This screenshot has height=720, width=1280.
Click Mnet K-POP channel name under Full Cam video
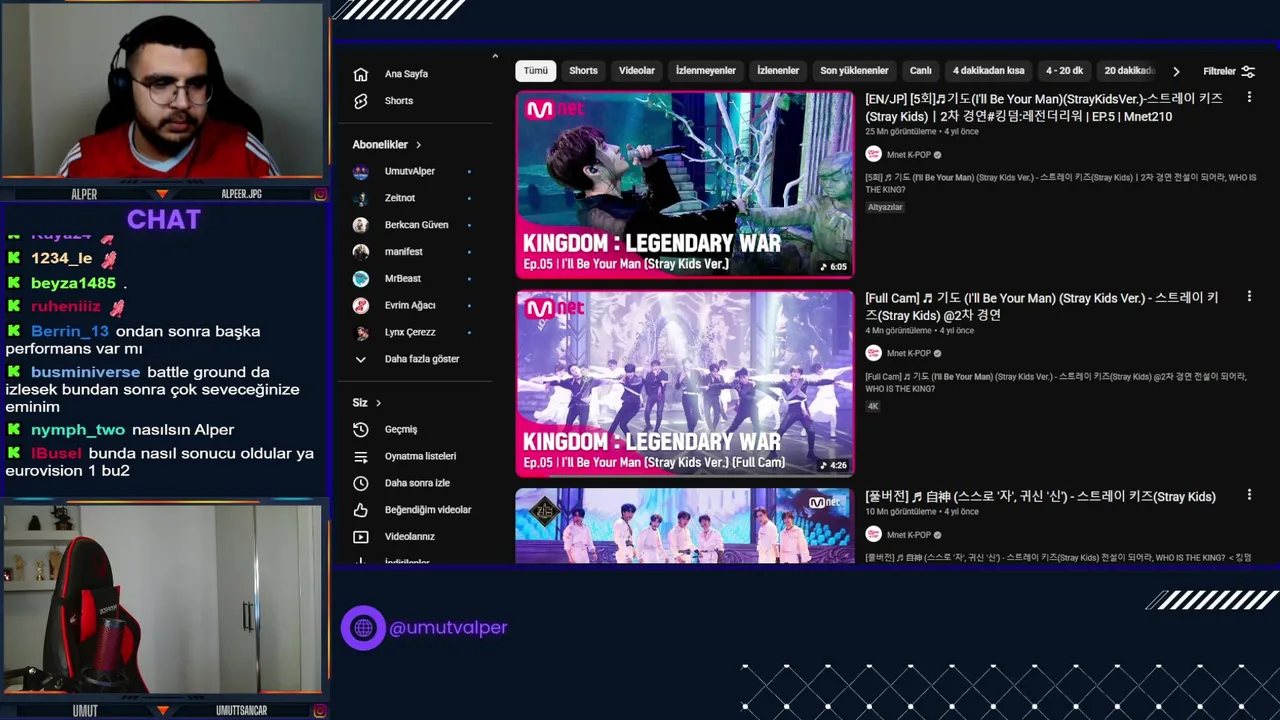pyautogui.click(x=909, y=353)
